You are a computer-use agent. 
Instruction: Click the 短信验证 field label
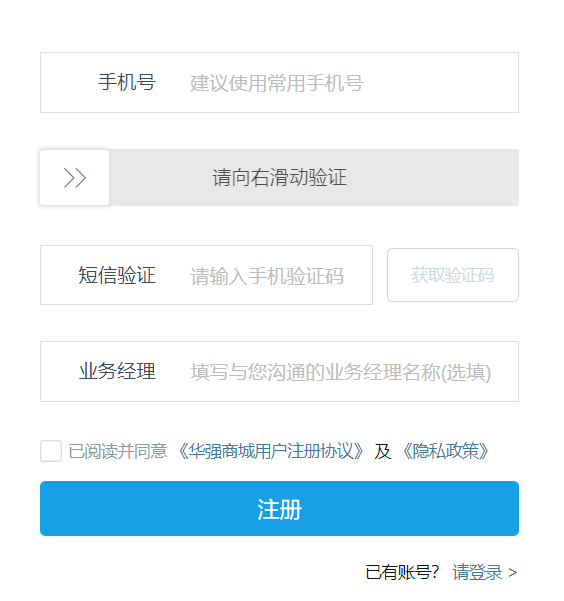[117, 275]
